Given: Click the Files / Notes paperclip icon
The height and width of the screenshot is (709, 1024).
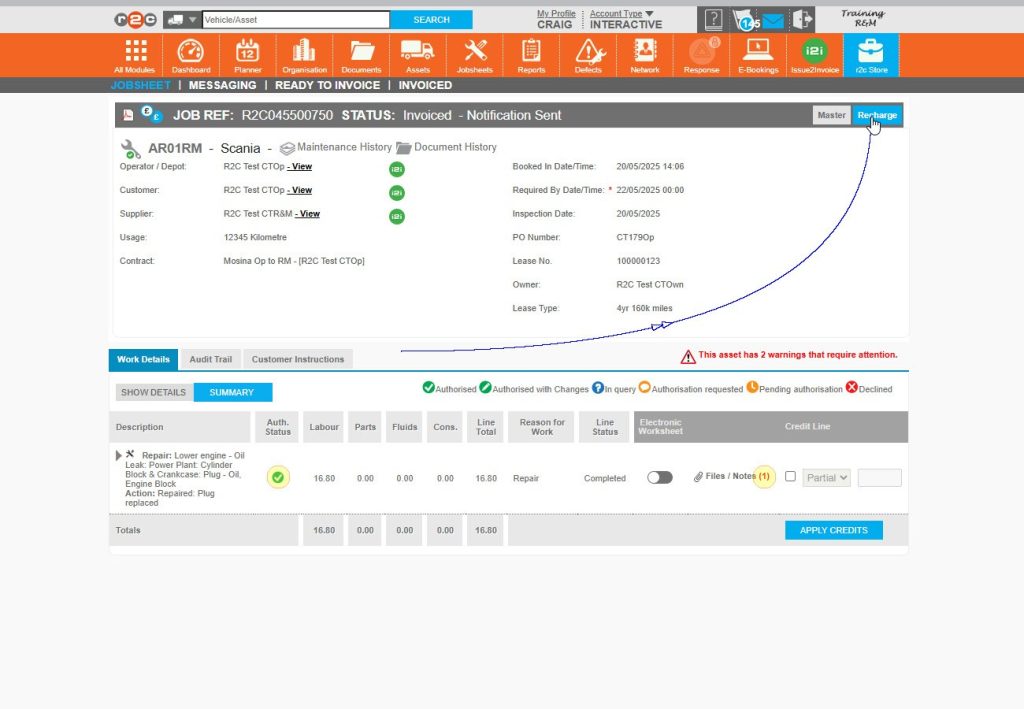Looking at the screenshot, I should pyautogui.click(x=698, y=477).
